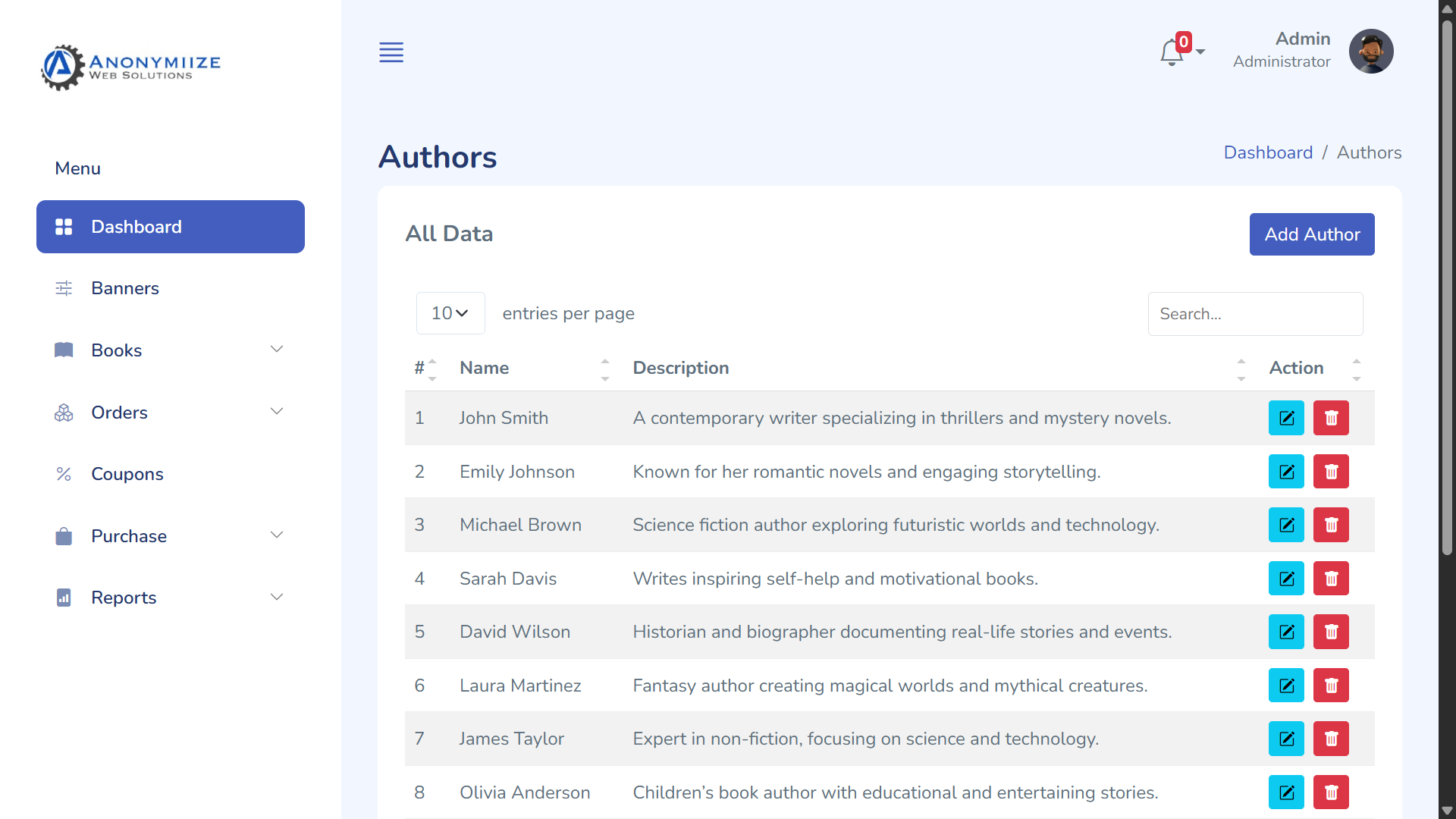This screenshot has width=1456, height=819.
Task: Click the Banners sliders icon
Action: 64,288
